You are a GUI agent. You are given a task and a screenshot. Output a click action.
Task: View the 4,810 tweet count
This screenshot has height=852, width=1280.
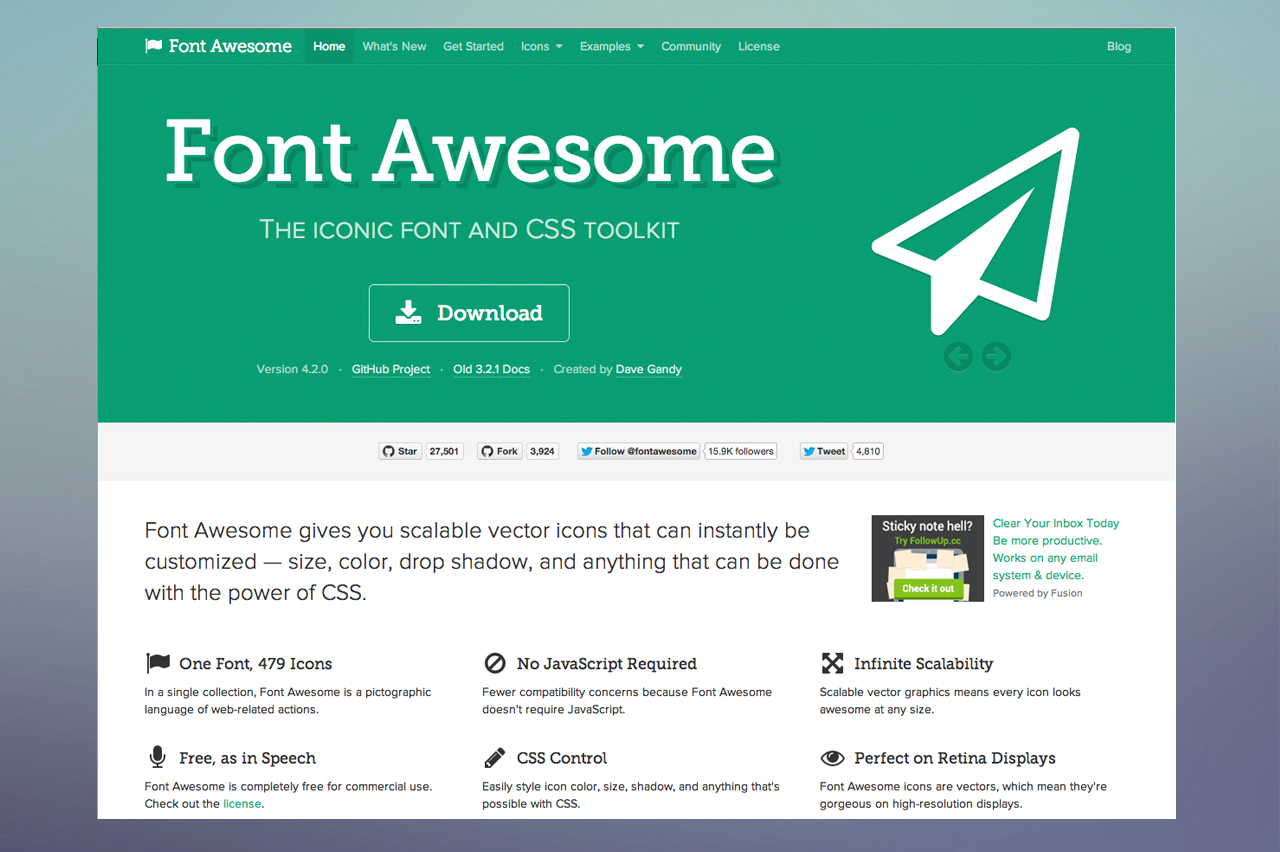[868, 451]
